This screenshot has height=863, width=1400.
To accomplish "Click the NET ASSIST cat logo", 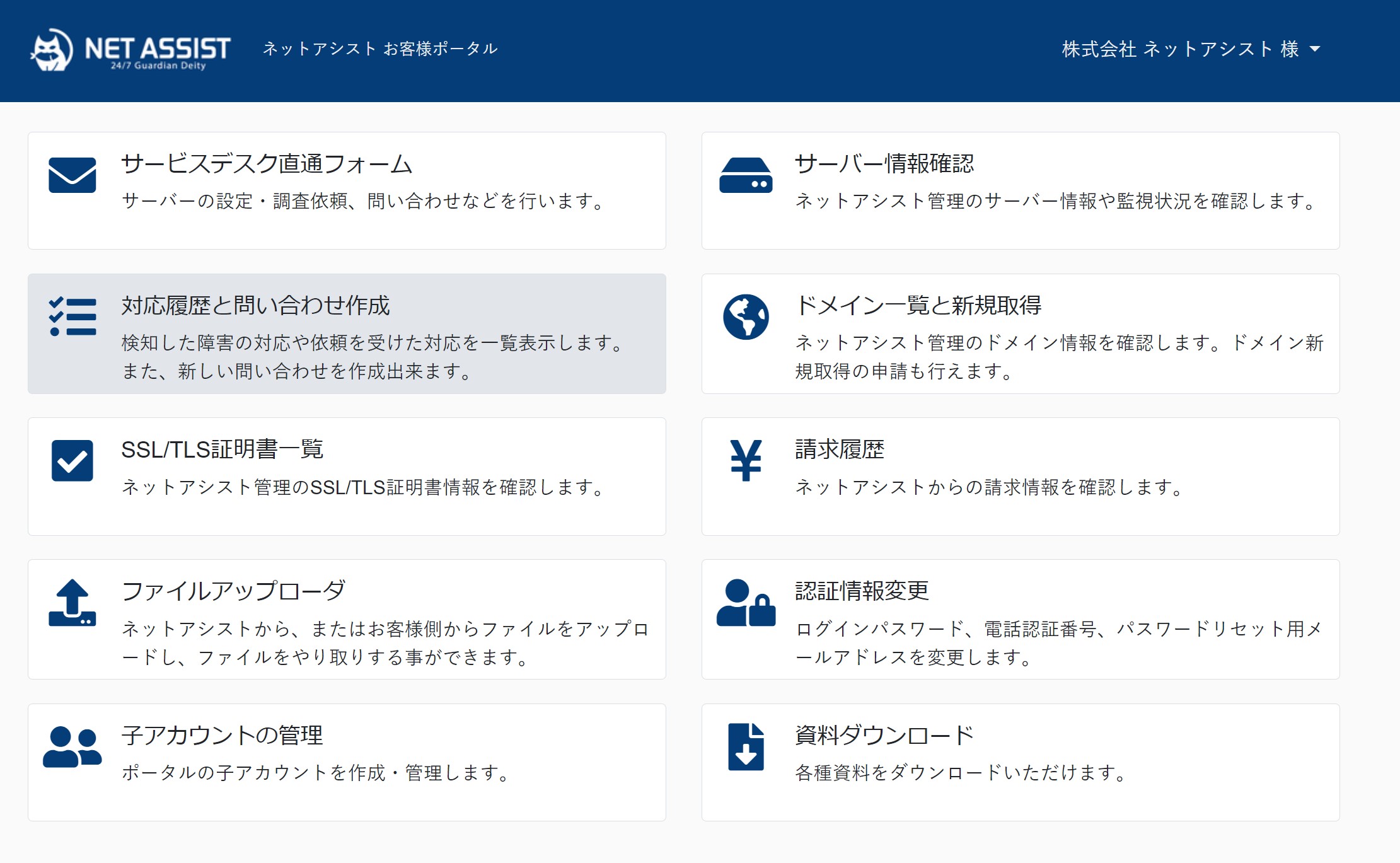I will pyautogui.click(x=130, y=49).
